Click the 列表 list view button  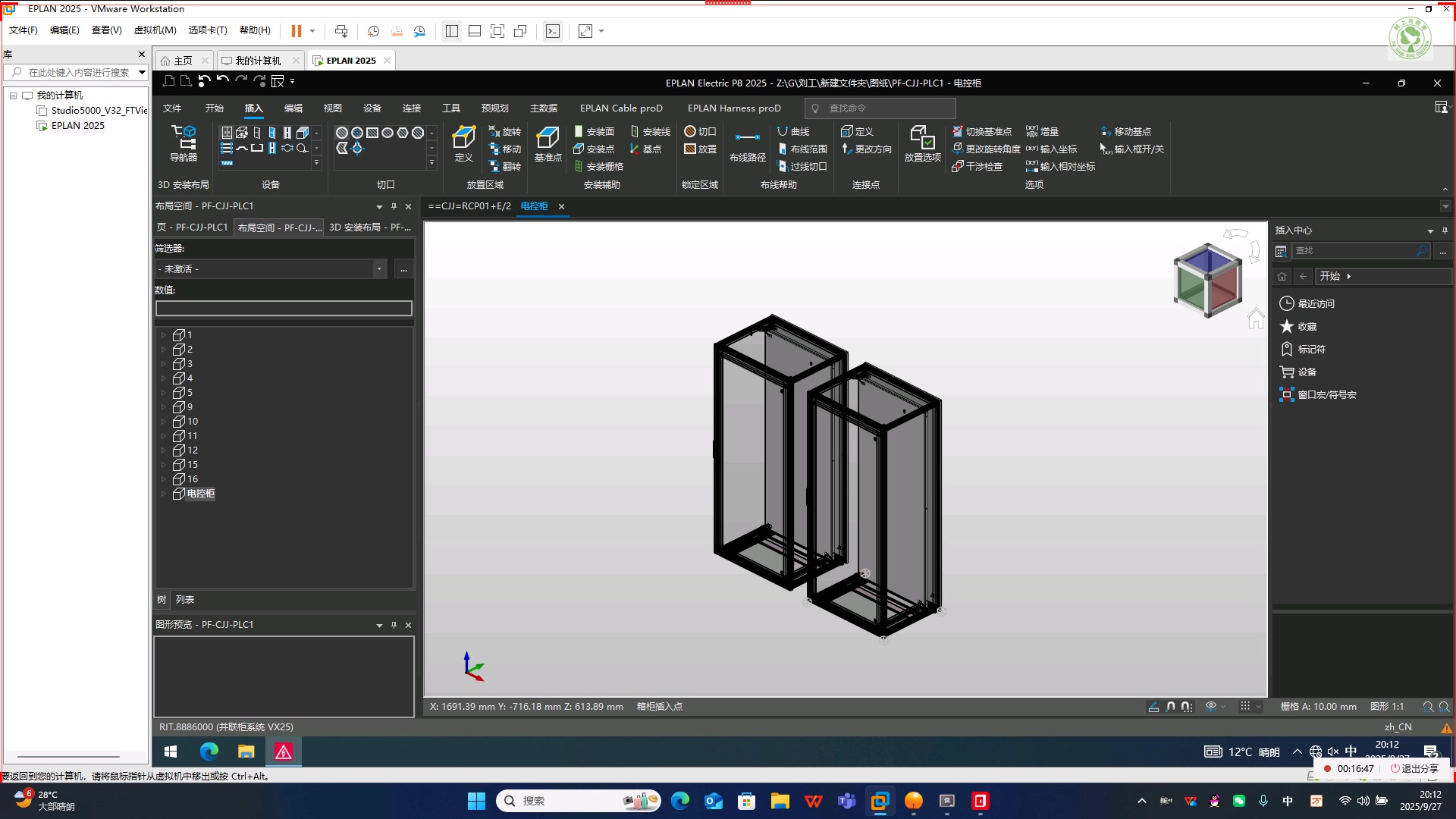[185, 600]
